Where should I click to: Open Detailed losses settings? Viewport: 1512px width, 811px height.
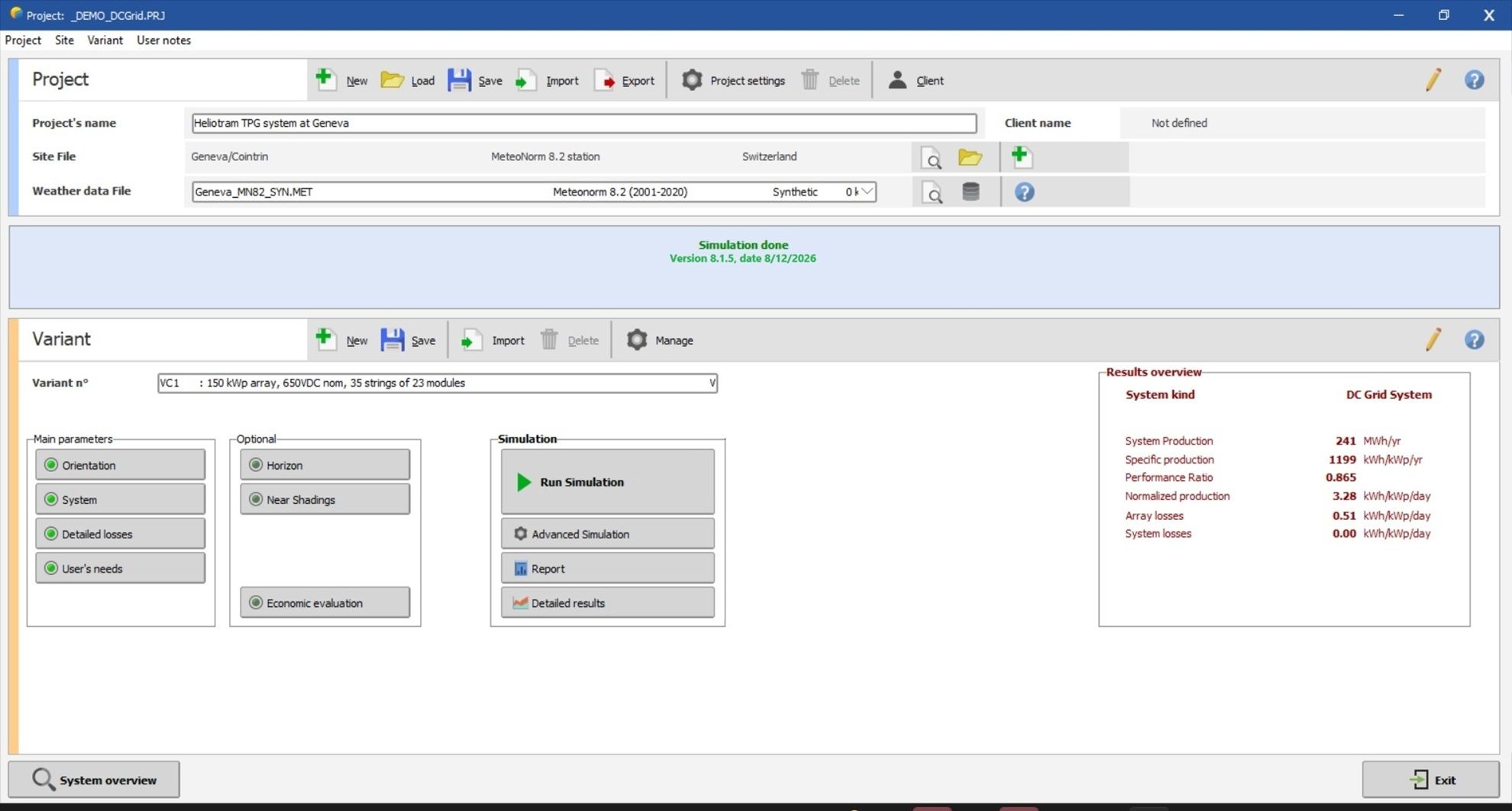coord(120,534)
